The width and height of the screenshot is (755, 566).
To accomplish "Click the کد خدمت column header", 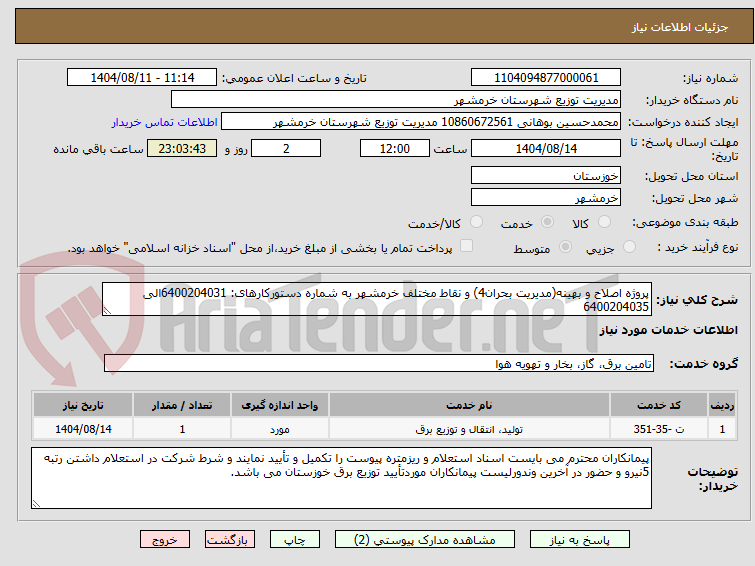I will point(658,405).
